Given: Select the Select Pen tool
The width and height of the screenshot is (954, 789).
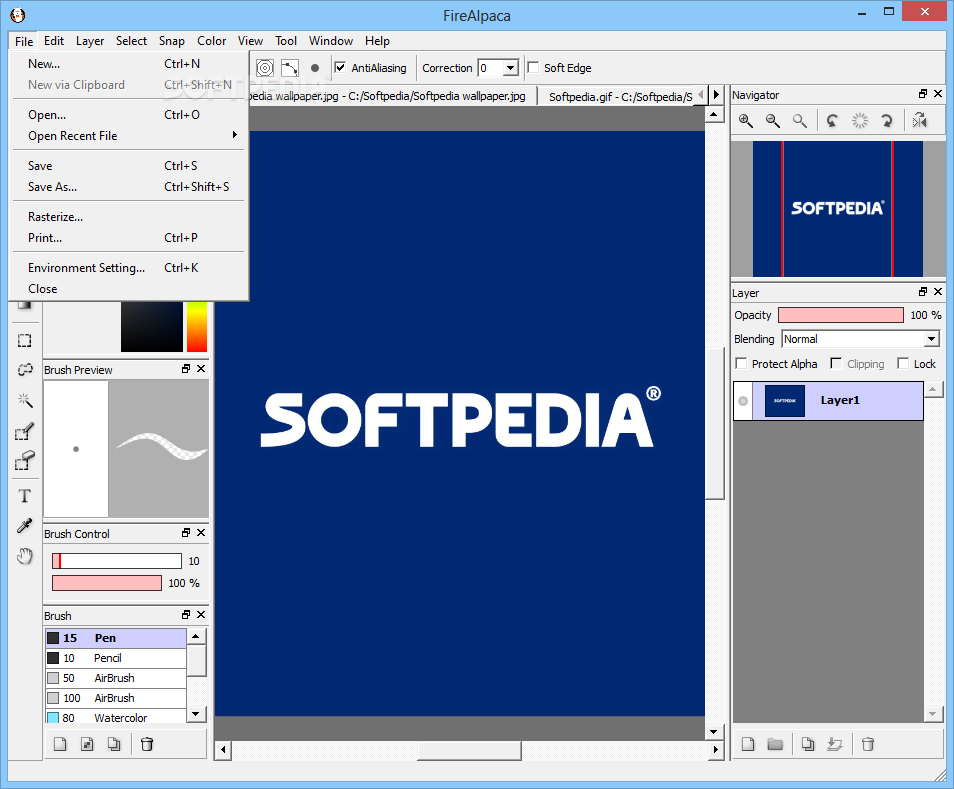Looking at the screenshot, I should [x=24, y=431].
